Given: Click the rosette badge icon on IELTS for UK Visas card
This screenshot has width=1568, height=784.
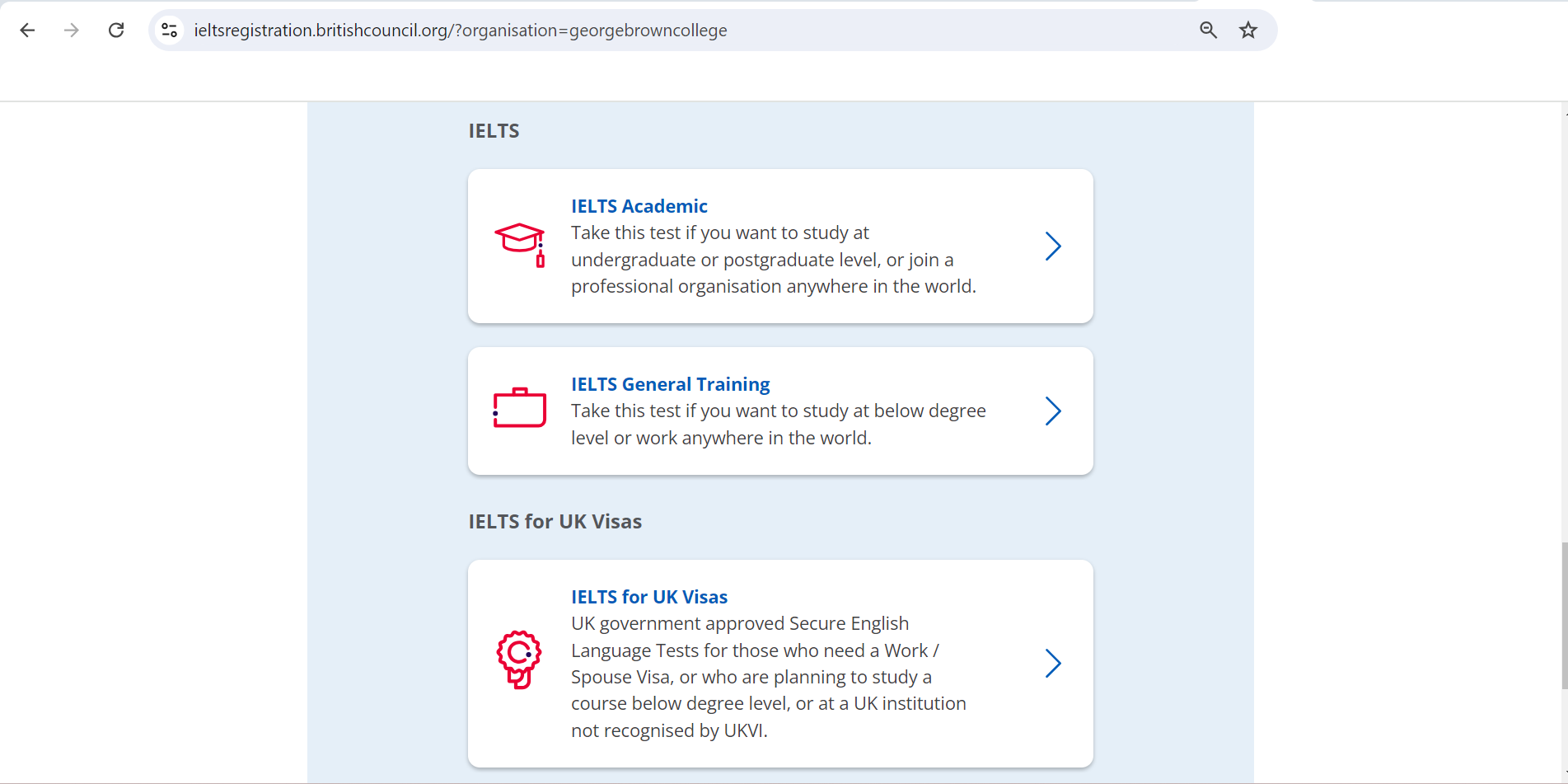Looking at the screenshot, I should tap(518, 660).
